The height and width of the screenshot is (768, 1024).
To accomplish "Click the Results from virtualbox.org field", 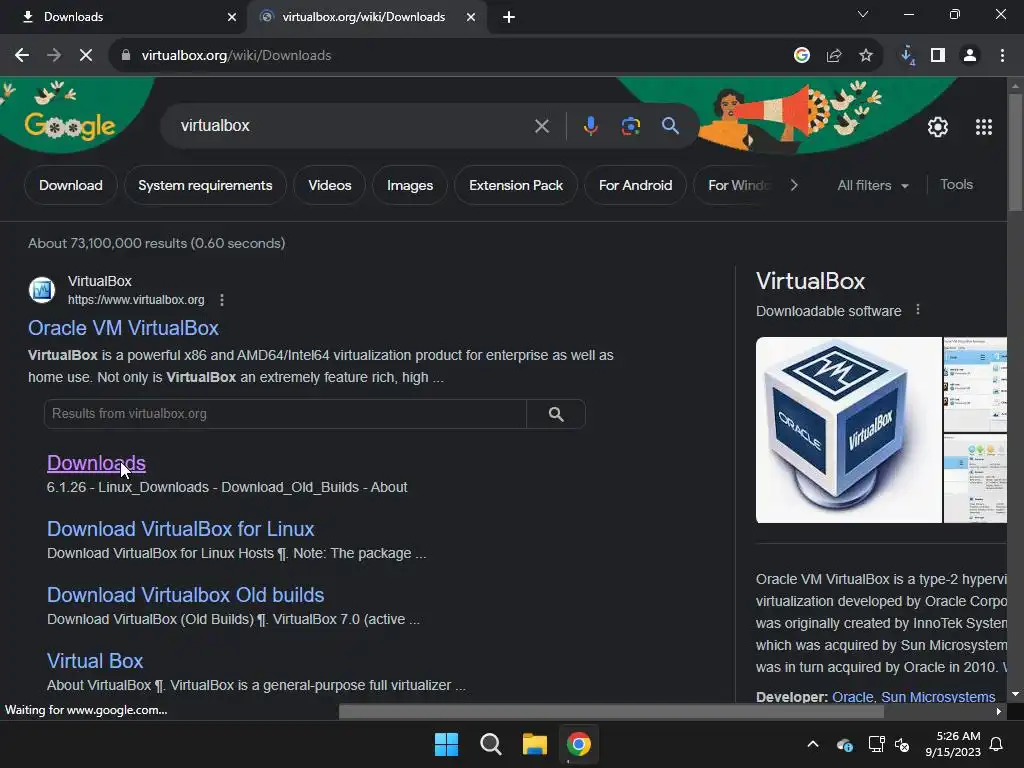I will pos(285,414).
